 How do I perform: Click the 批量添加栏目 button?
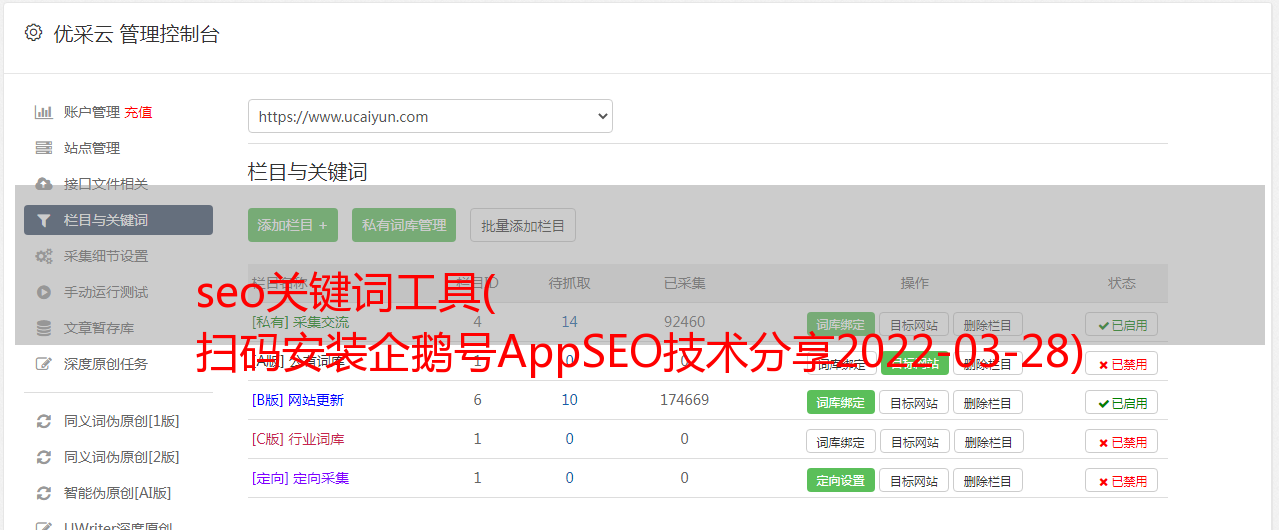click(x=523, y=225)
